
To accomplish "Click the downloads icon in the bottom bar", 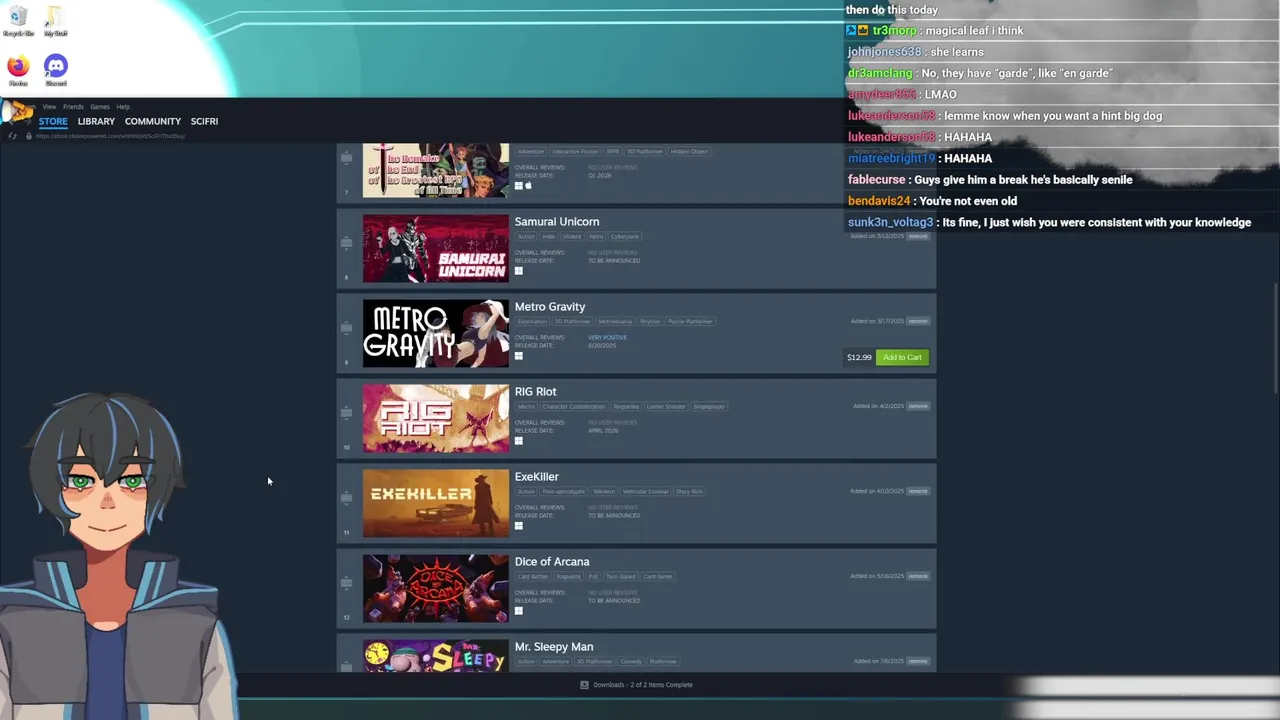I will point(584,685).
